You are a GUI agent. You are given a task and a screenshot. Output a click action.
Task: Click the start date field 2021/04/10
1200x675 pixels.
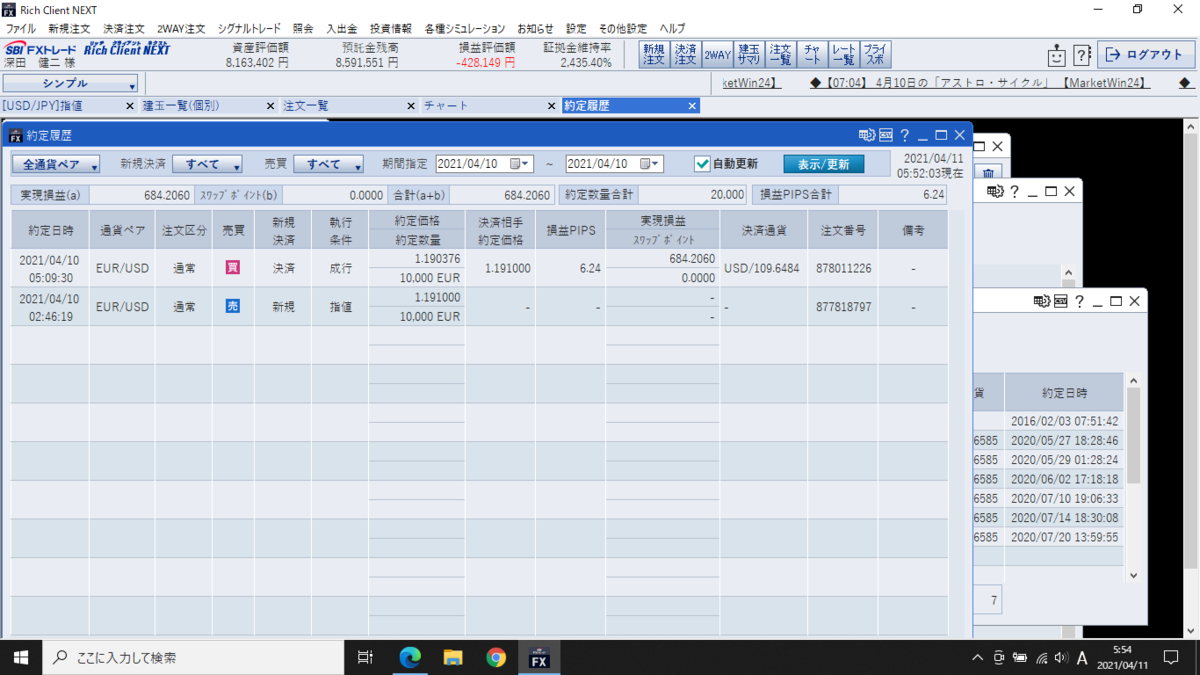473,164
